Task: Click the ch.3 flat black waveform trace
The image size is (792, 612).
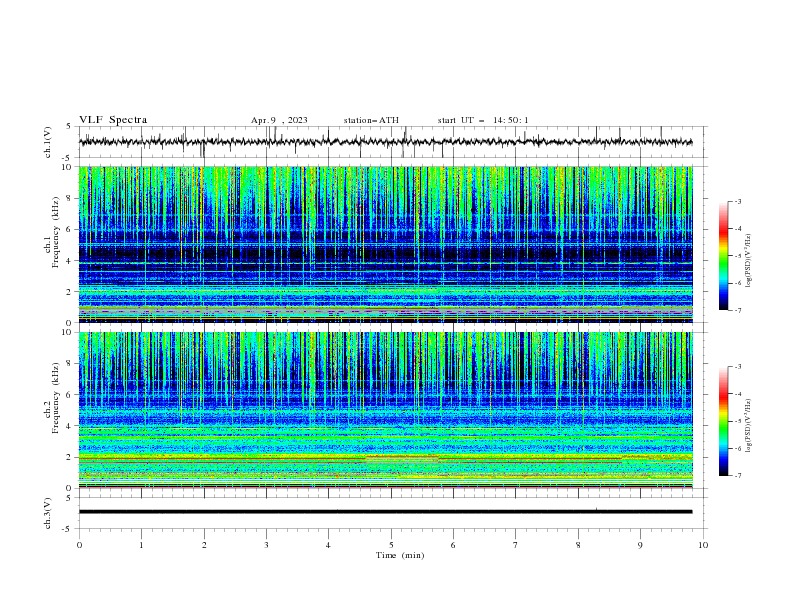Action: [385, 512]
